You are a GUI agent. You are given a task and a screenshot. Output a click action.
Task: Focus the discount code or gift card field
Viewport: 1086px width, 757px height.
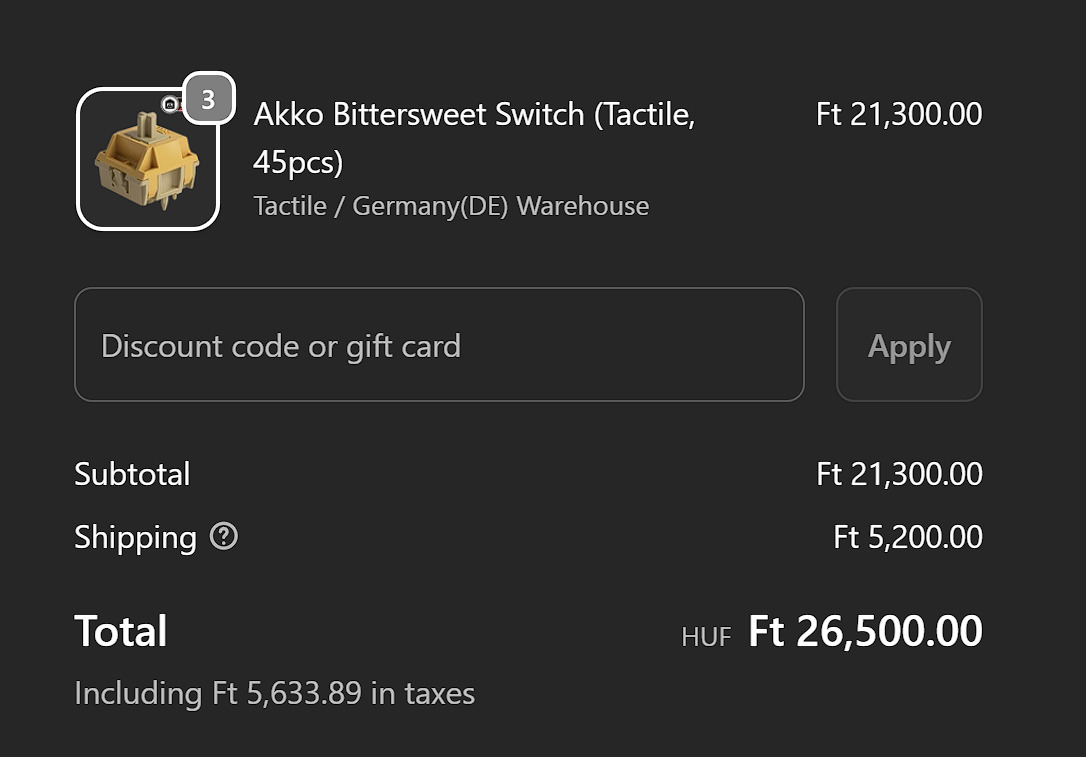click(439, 345)
